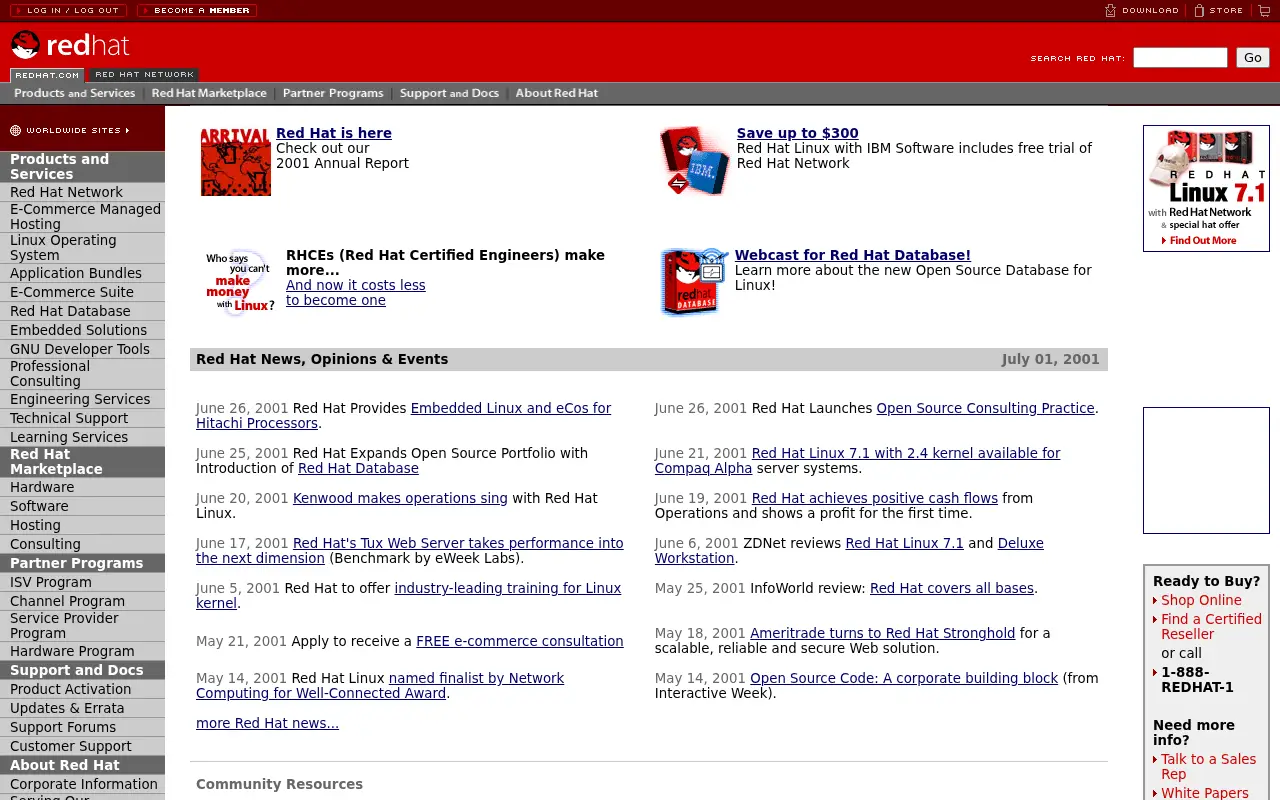Open Product Activation sidebar link
This screenshot has width=1280, height=800.
71,689
